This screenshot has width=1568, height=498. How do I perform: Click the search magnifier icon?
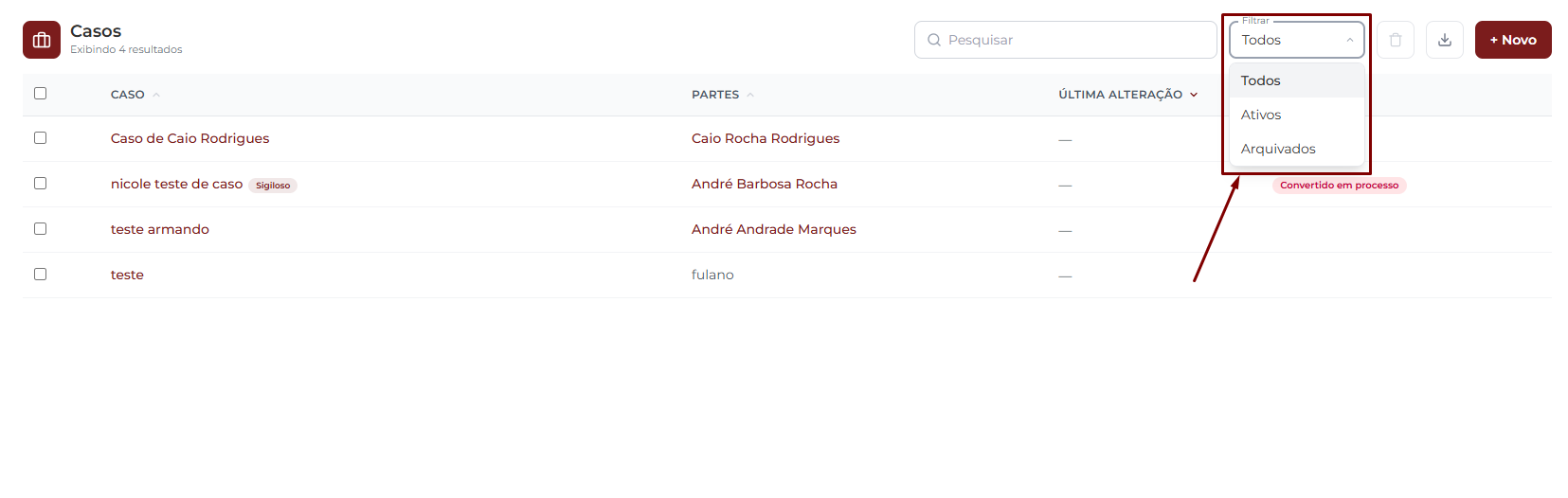[934, 40]
